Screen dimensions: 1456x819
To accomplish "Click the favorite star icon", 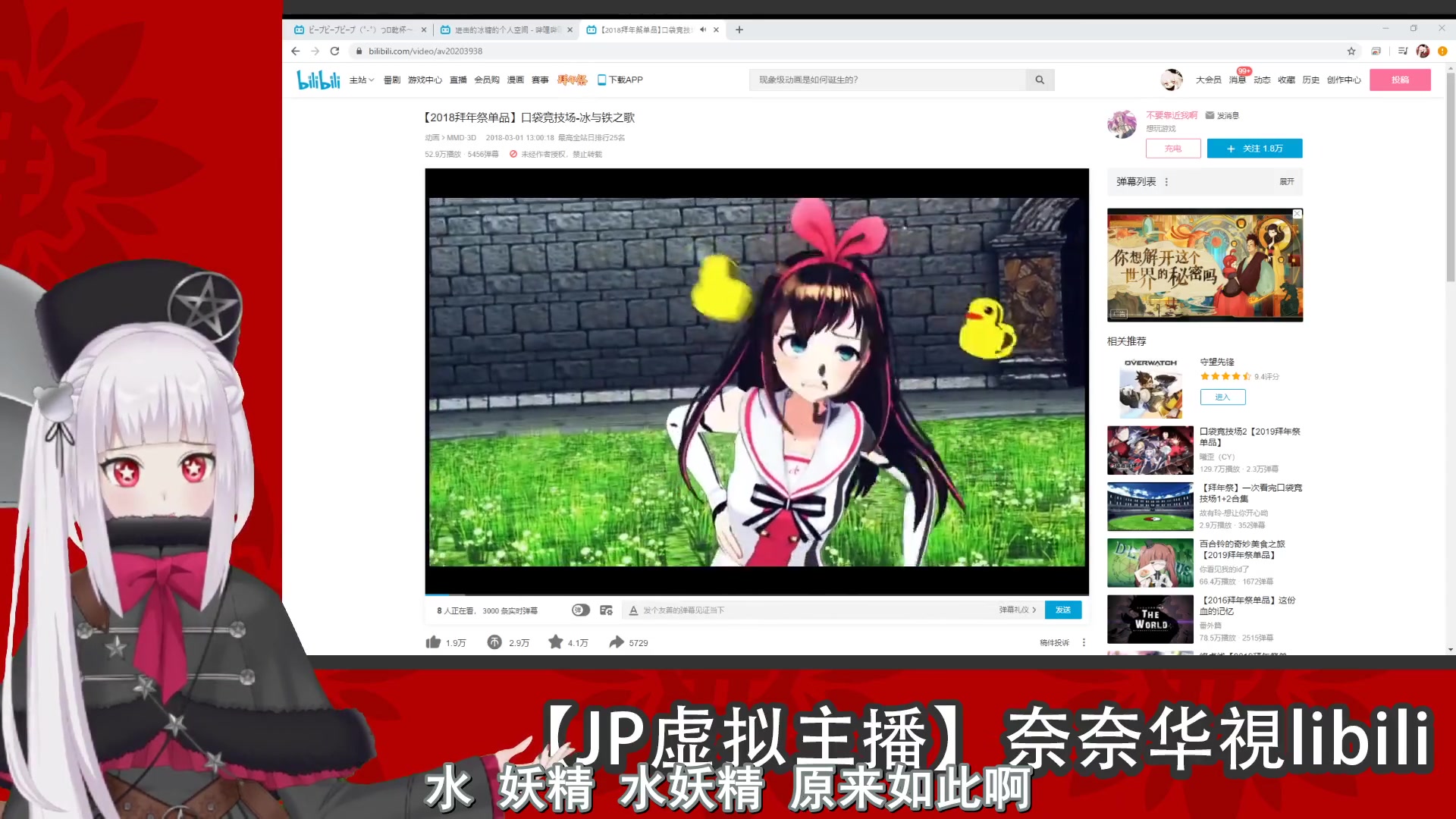I will pyautogui.click(x=556, y=642).
